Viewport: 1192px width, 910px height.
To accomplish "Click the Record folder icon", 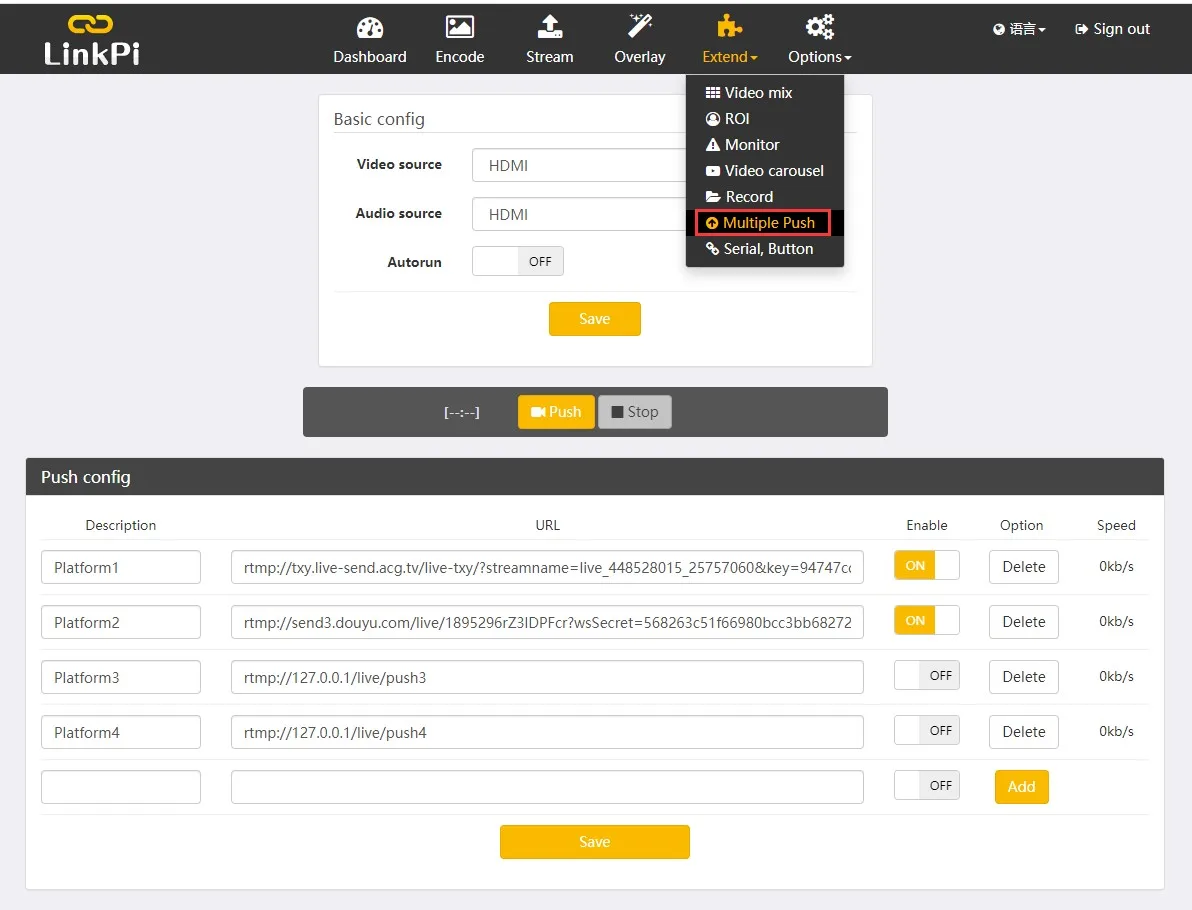I will tap(712, 197).
